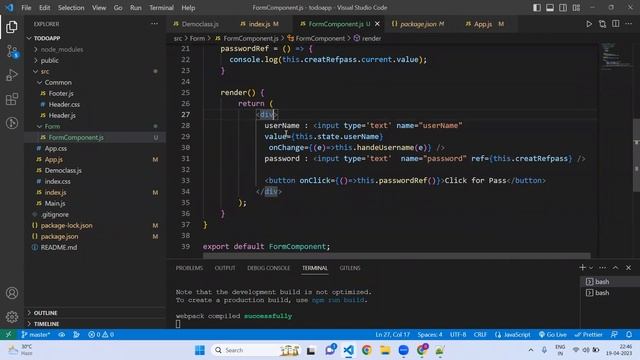The height and width of the screenshot is (360, 640).
Task: Toggle Panel layout icon
Action: pos(550,8)
